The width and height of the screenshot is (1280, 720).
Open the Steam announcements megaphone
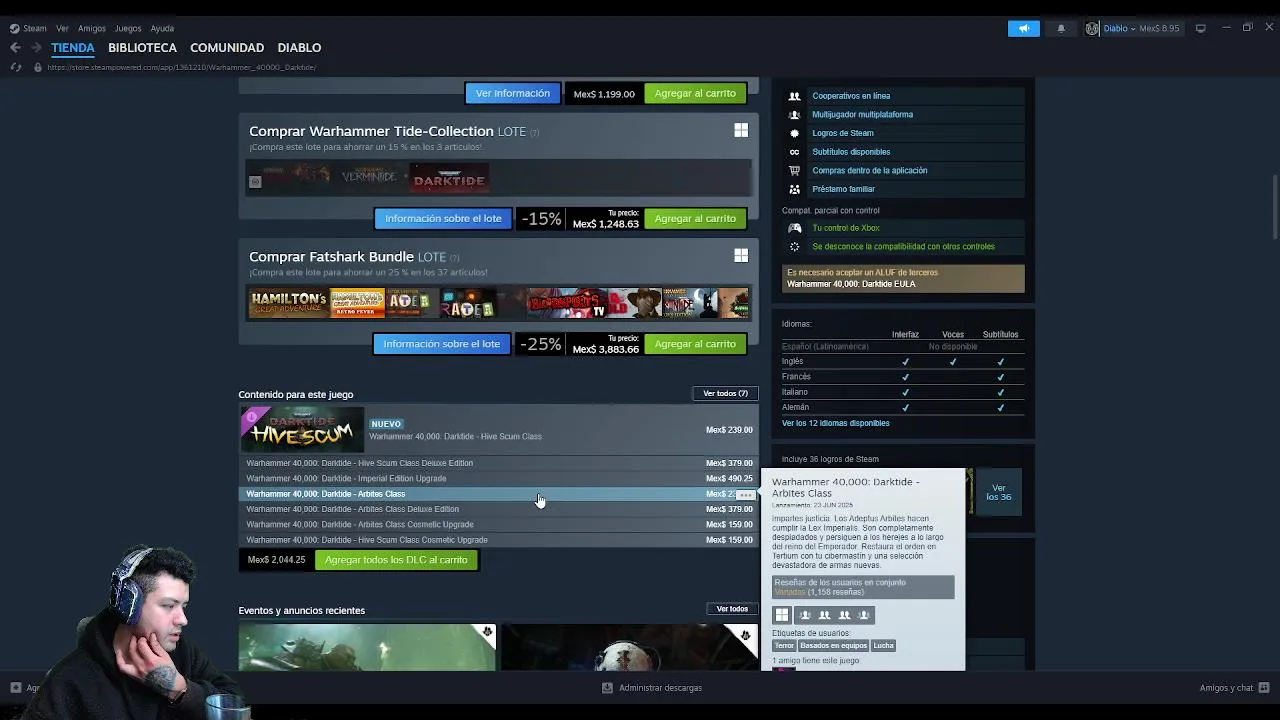pos(1023,28)
